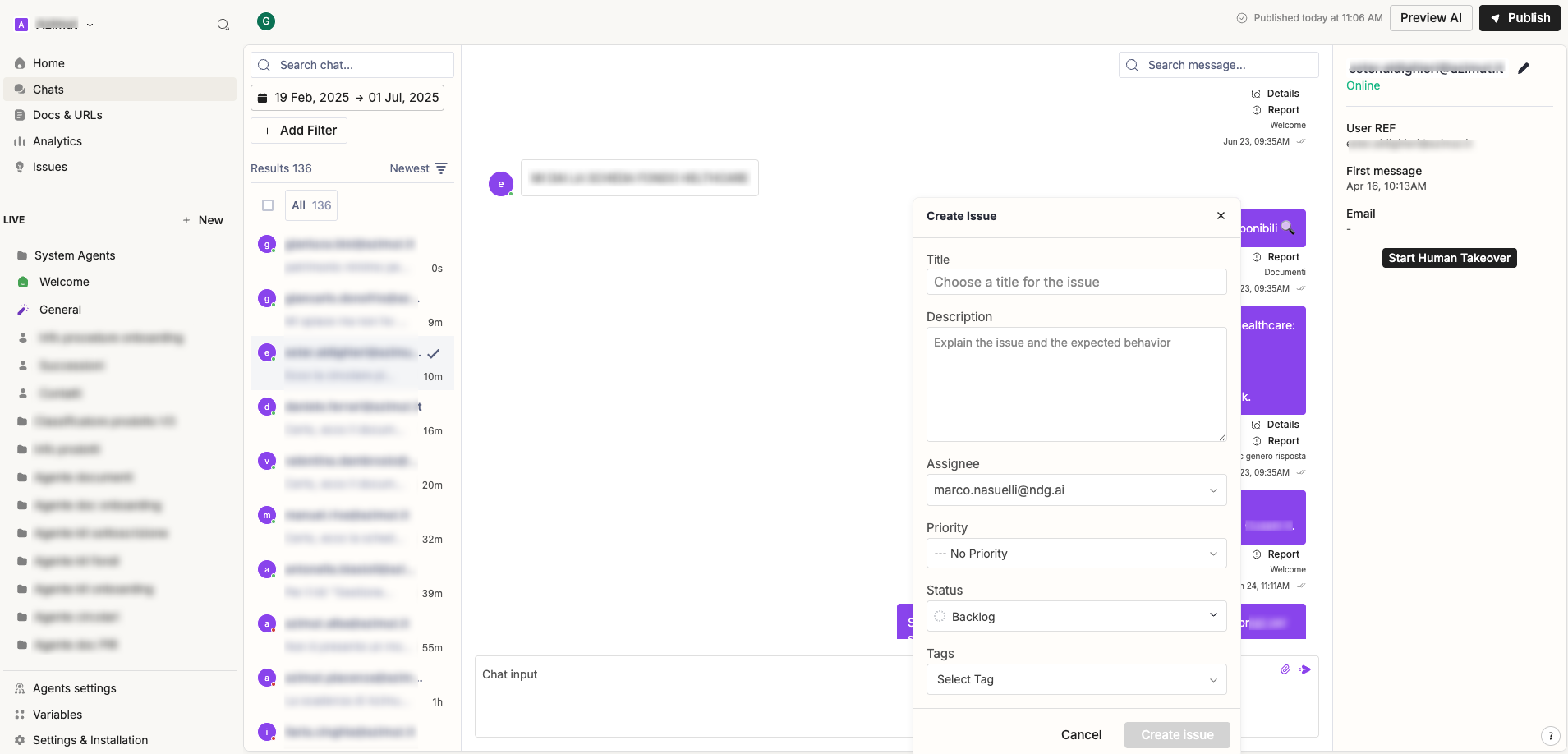This screenshot has height=754, width=1568.
Task: Close the Create Issue dialog with X
Action: click(x=1221, y=216)
